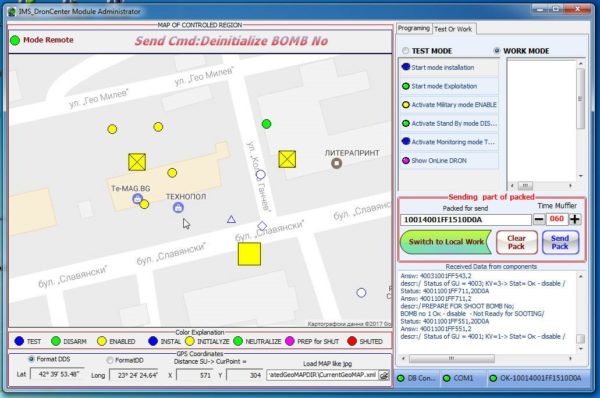This screenshot has width=600, height=398.
Task: Click down arrow of work mode list scrollbar
Action: (581, 176)
